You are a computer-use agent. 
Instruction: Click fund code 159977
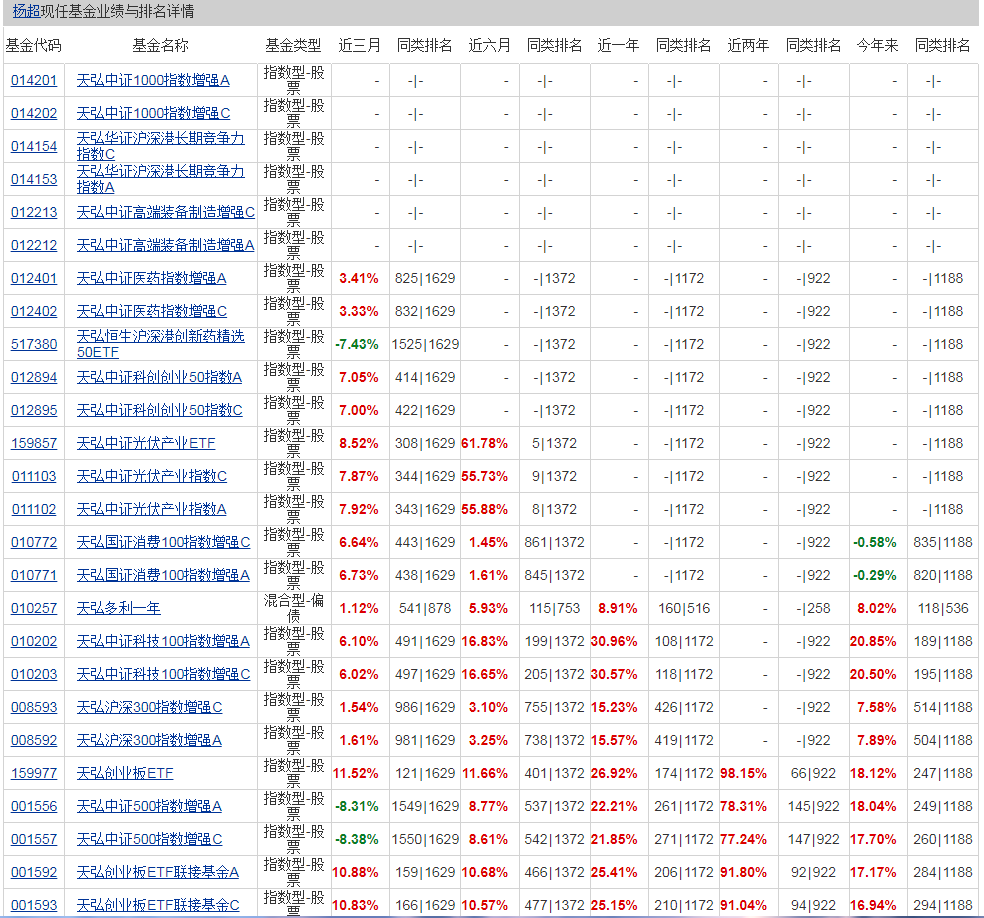coord(34,773)
